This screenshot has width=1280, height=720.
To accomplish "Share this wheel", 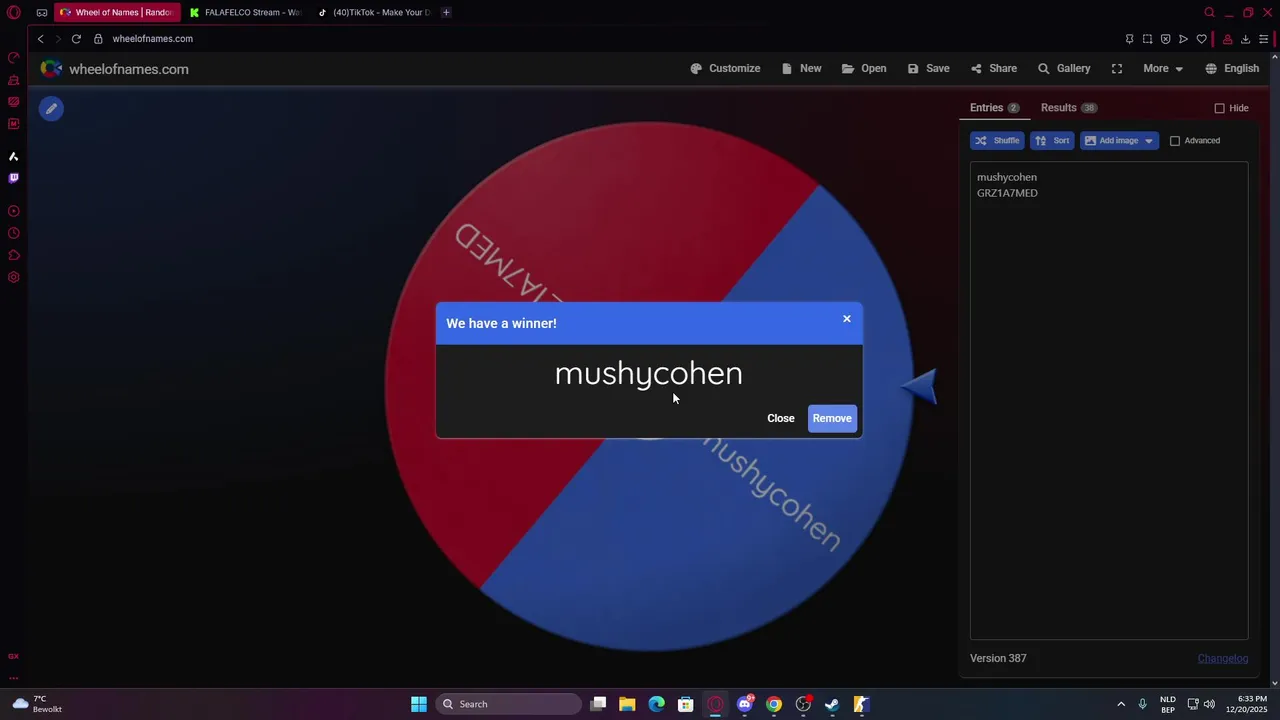I will 993,69.
